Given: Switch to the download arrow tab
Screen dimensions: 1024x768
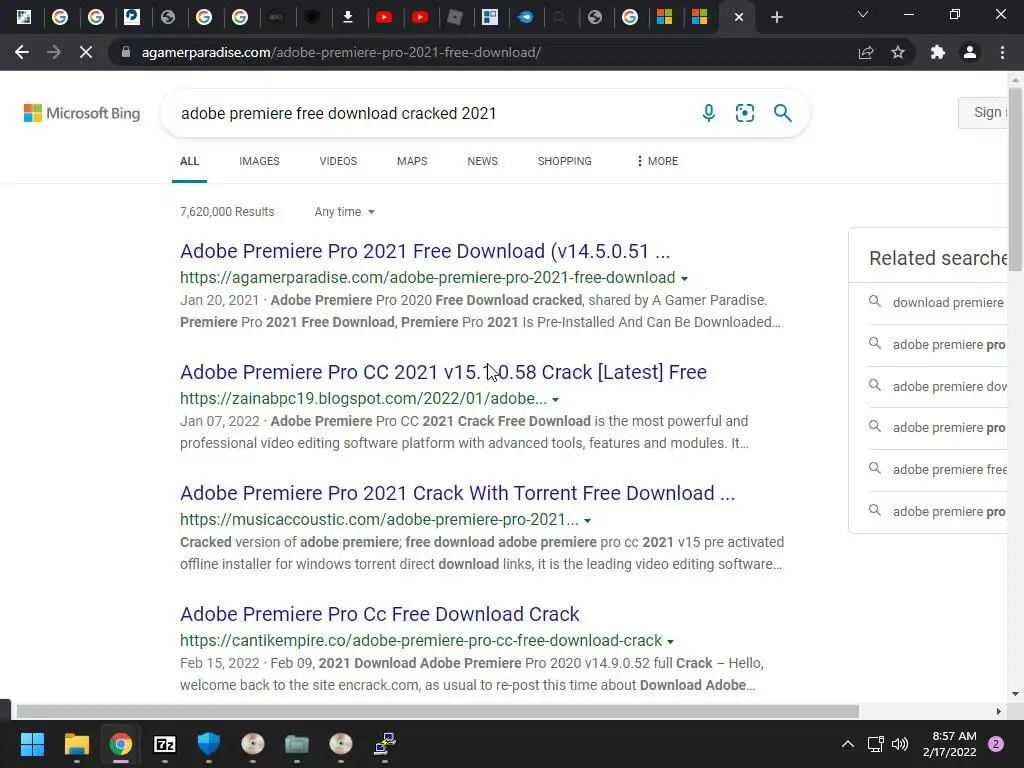Looking at the screenshot, I should (348, 17).
